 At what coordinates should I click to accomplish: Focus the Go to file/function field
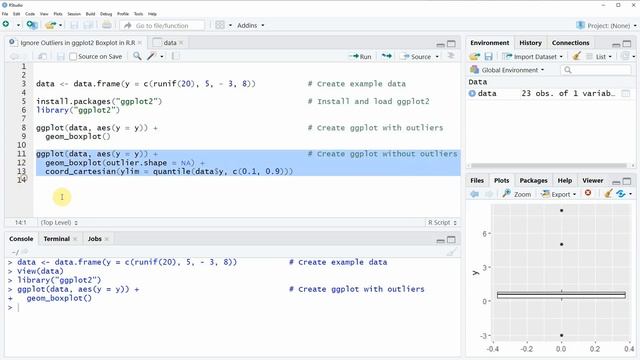(162, 25)
